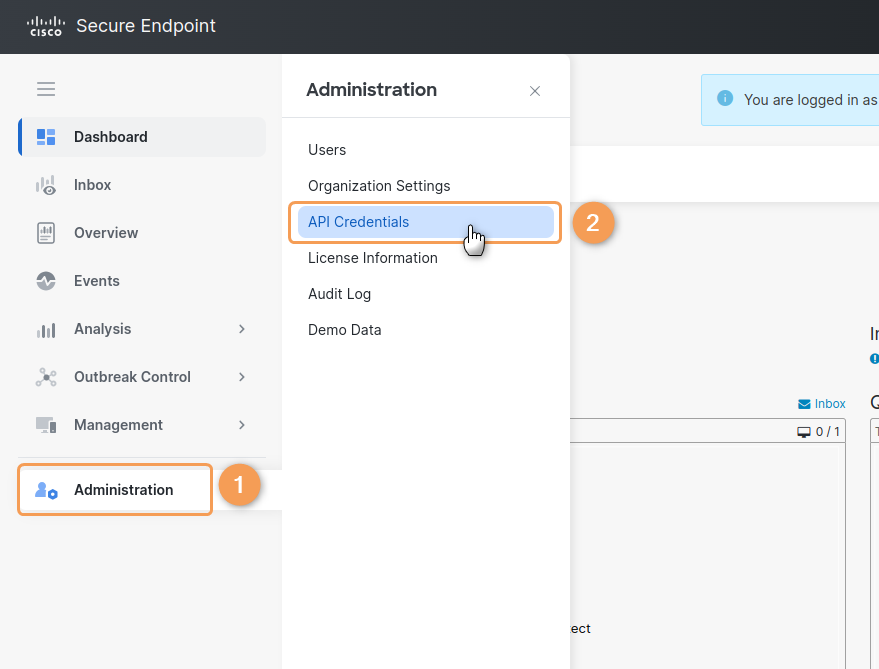This screenshot has height=669, width=879.
Task: Close the Administration flyout panel
Action: (x=535, y=91)
